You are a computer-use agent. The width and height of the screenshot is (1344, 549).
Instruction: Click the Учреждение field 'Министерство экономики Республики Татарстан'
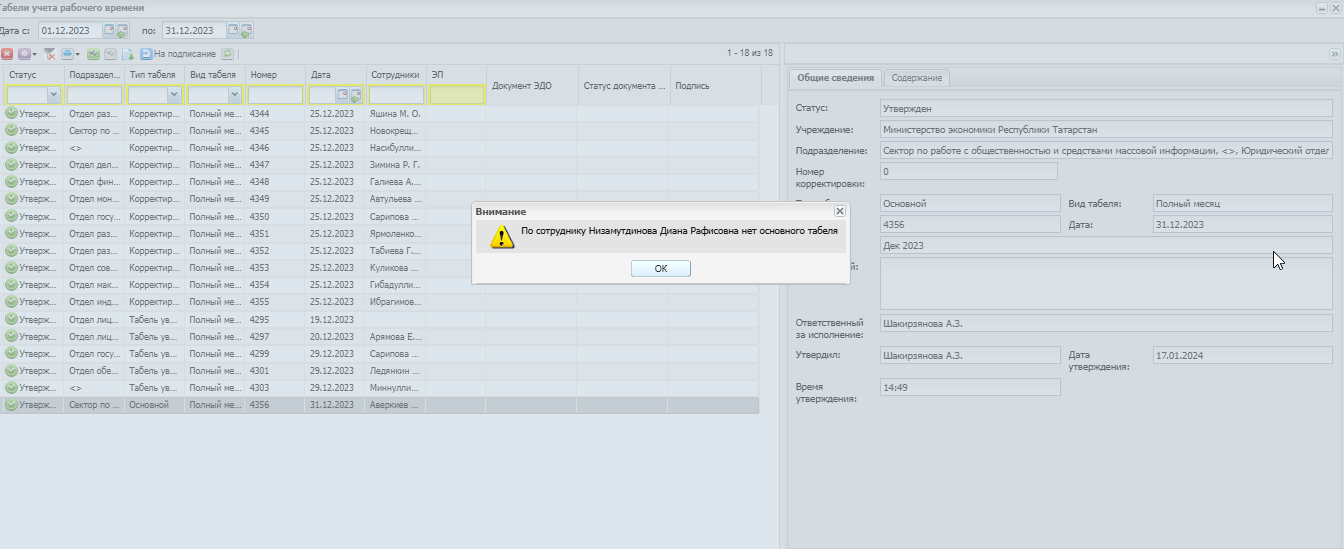[x=1106, y=129]
